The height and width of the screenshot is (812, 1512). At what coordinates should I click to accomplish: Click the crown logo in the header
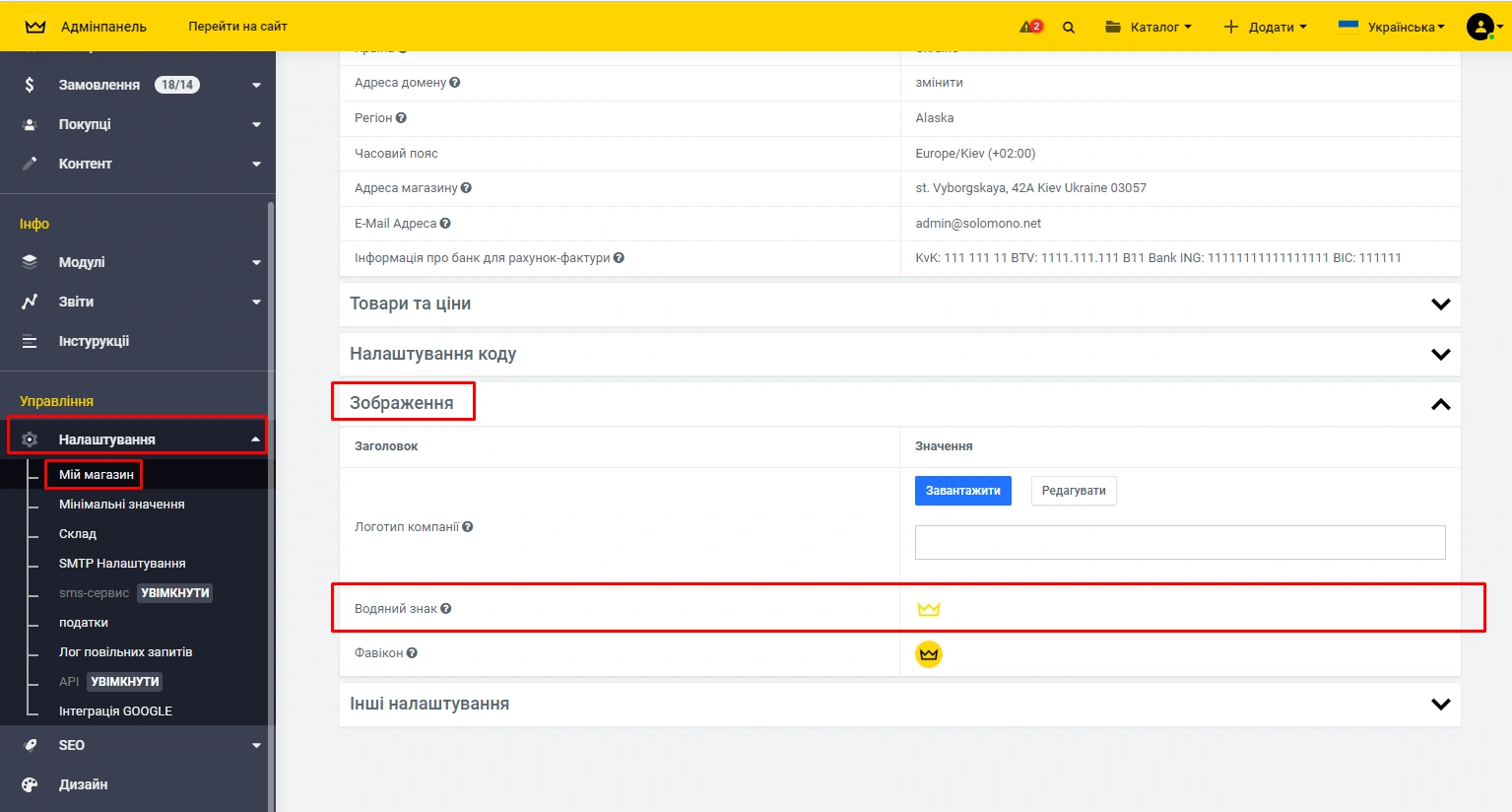pos(35,27)
